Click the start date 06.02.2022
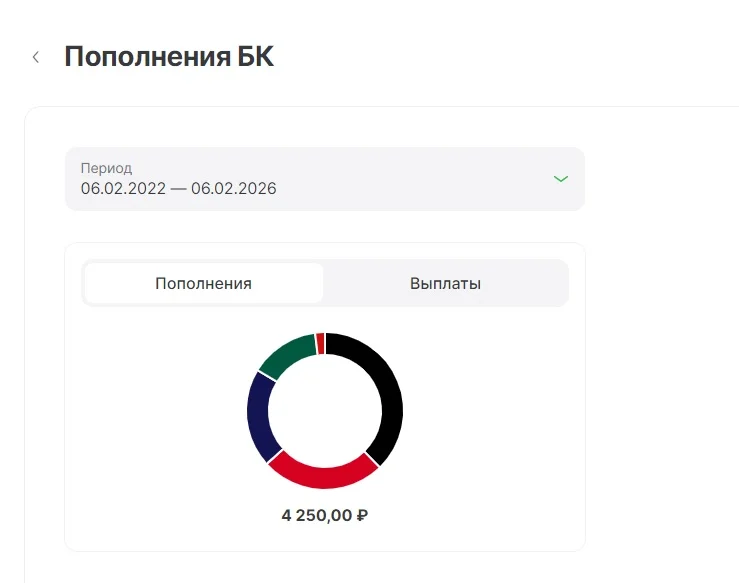Image resolution: width=739 pixels, height=583 pixels. click(123, 189)
